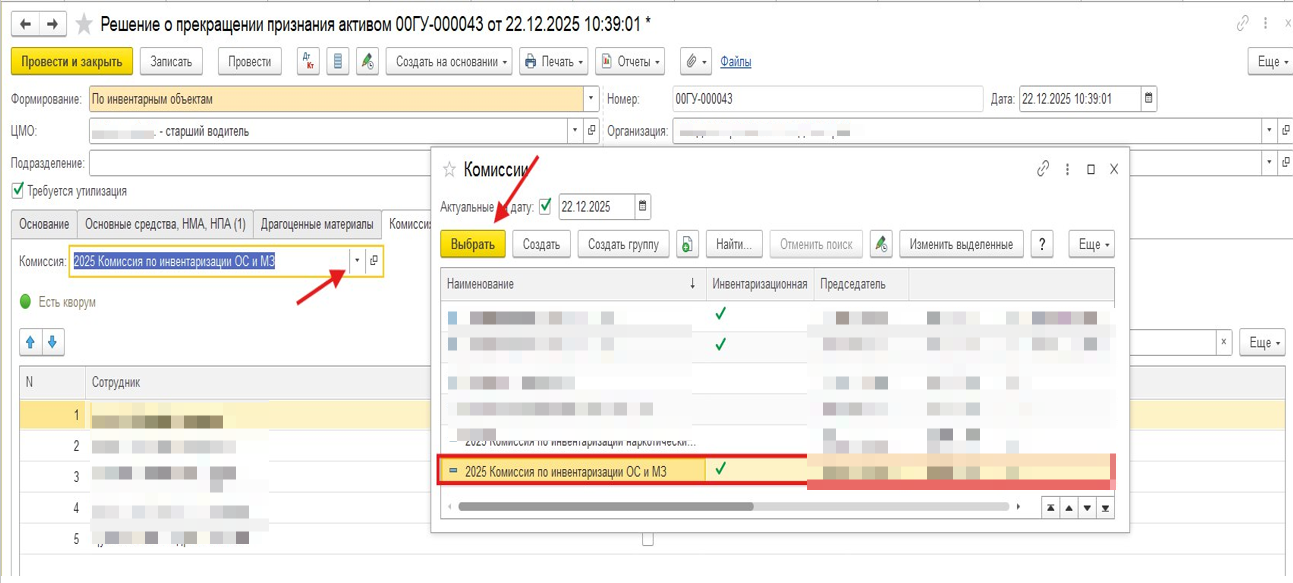Viewport: 1293px width, 583px height.
Task: Switch to the Основание tab
Action: [44, 224]
